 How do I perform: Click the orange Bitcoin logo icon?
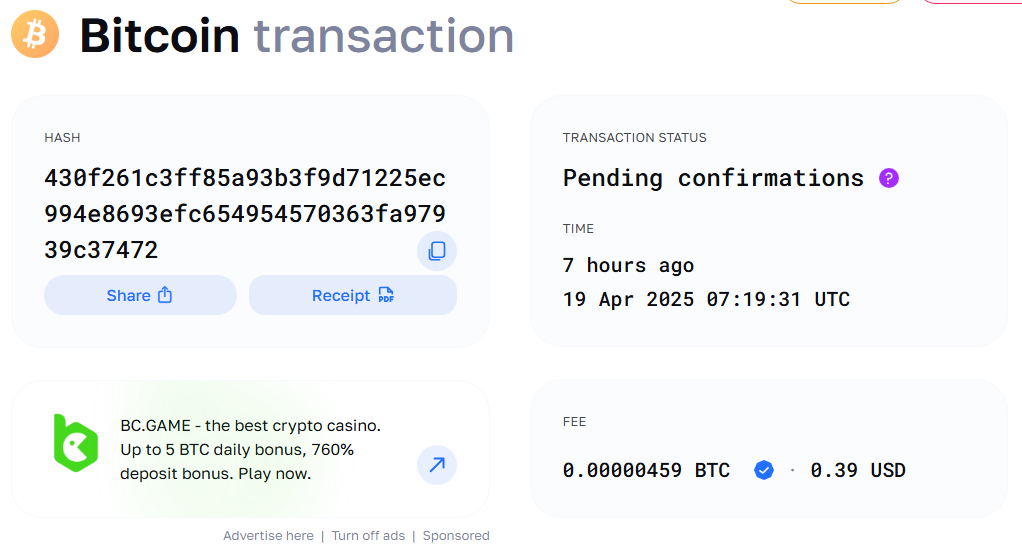point(35,35)
